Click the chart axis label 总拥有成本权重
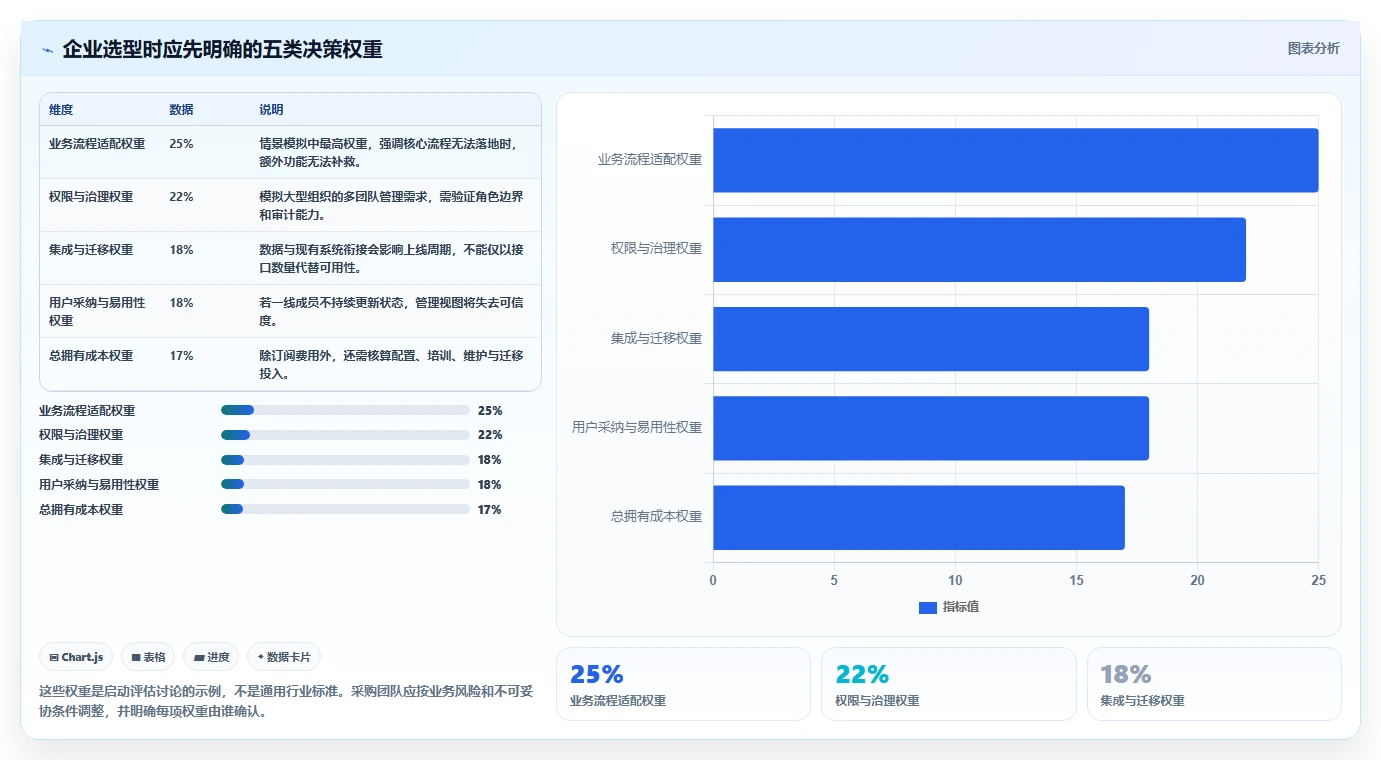Screen dimensions: 1381x760 coord(657,517)
